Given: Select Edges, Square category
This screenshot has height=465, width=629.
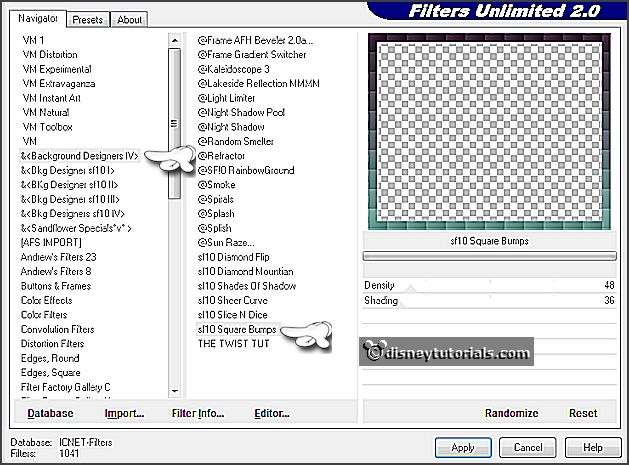Looking at the screenshot, I should pos(51,373).
